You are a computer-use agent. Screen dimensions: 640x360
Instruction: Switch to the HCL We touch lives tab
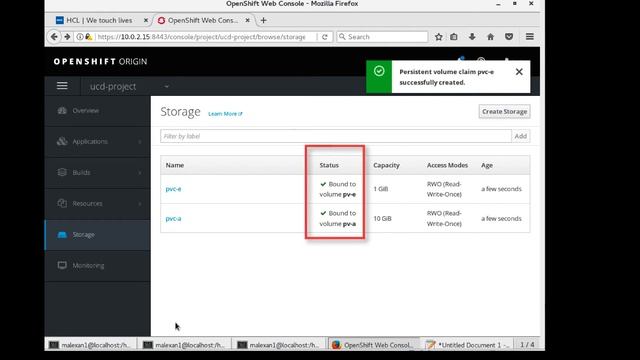(100, 20)
